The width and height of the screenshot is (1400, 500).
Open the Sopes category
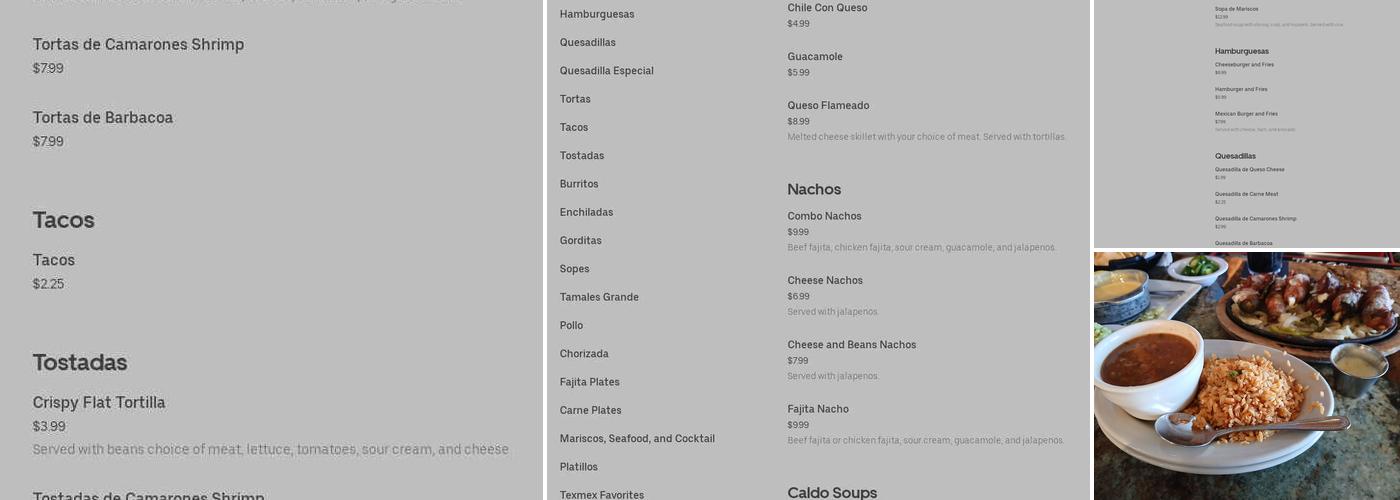coord(574,269)
